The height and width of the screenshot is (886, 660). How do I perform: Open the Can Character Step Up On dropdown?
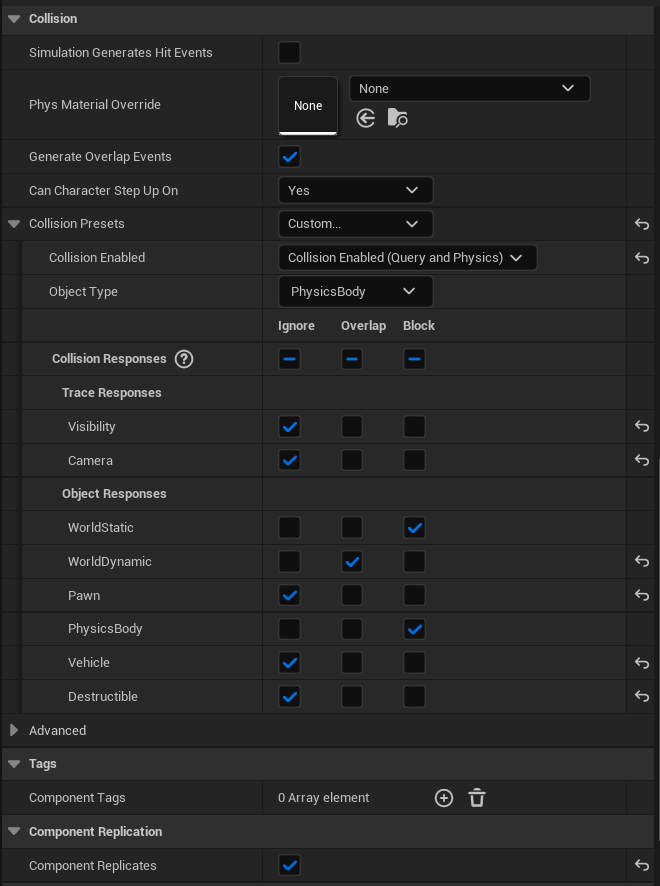(x=355, y=190)
